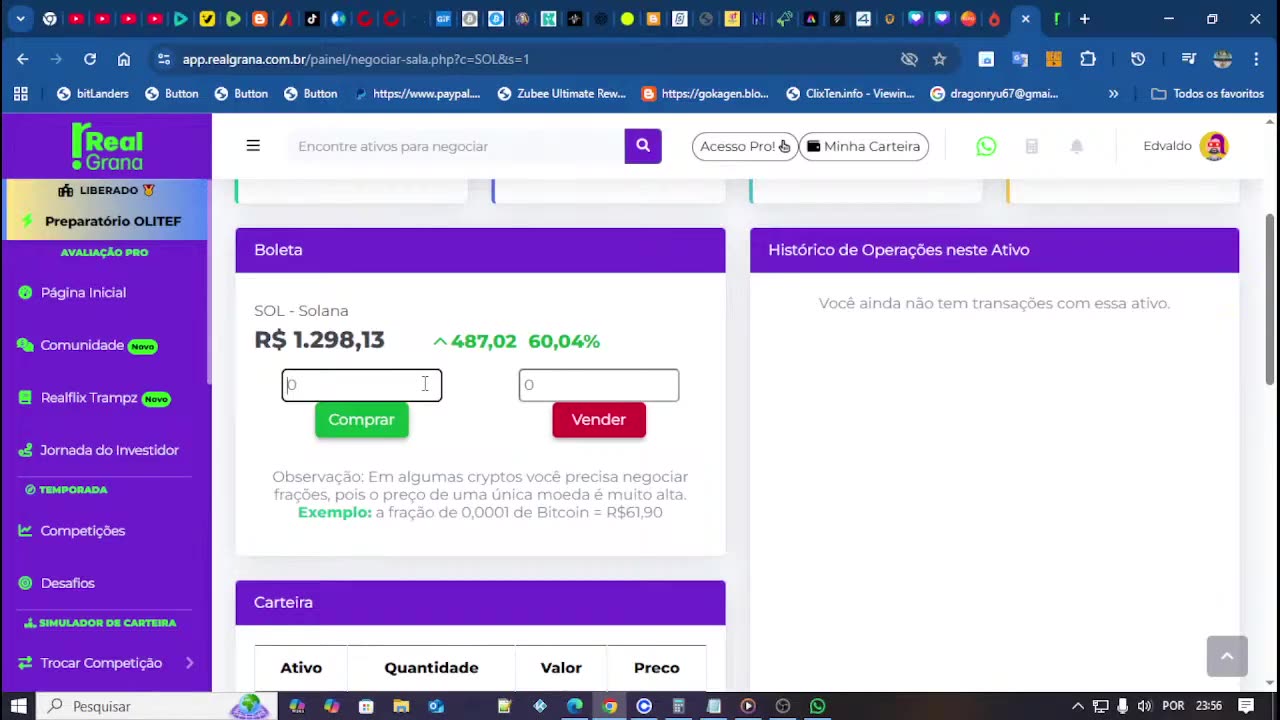The image size is (1280, 720).
Task: Bookmark page with star icon
Action: point(939,59)
